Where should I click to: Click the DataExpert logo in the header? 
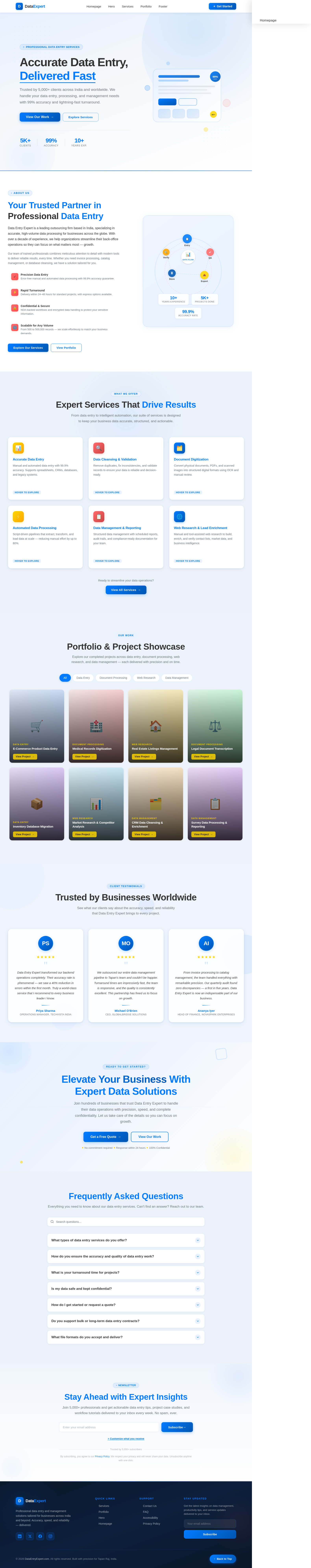31,6
